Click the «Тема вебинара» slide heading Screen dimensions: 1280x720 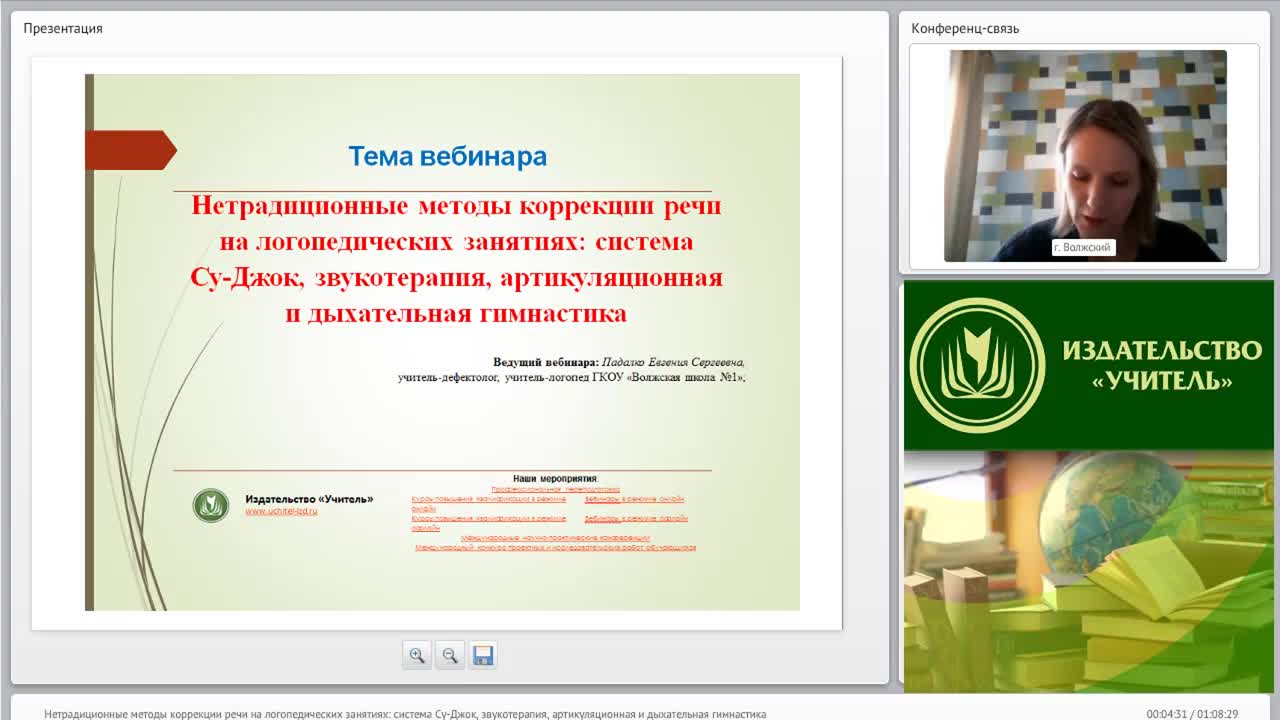(x=447, y=157)
